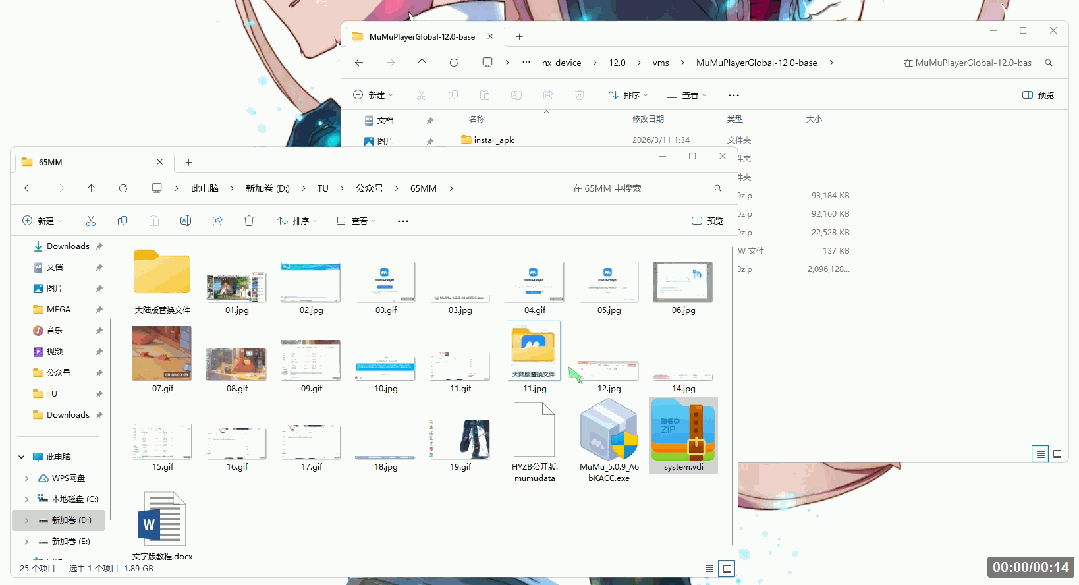Switch 65MM window to large icons view

[x=726, y=568]
